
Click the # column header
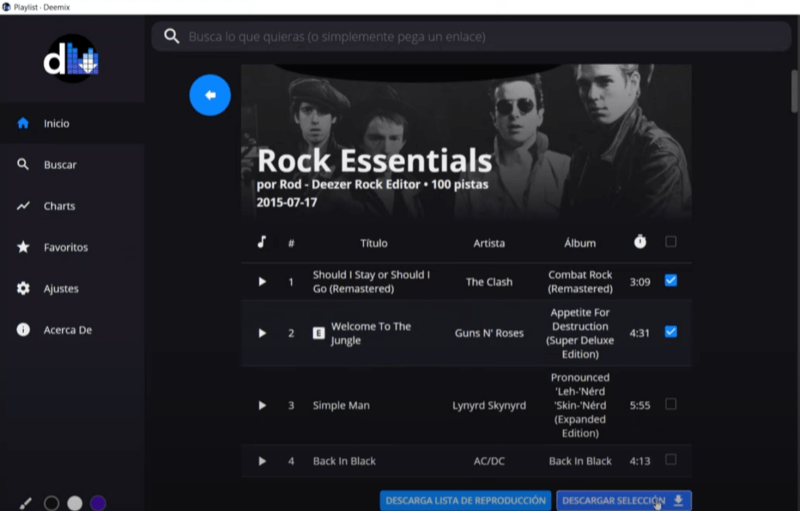pyautogui.click(x=291, y=243)
